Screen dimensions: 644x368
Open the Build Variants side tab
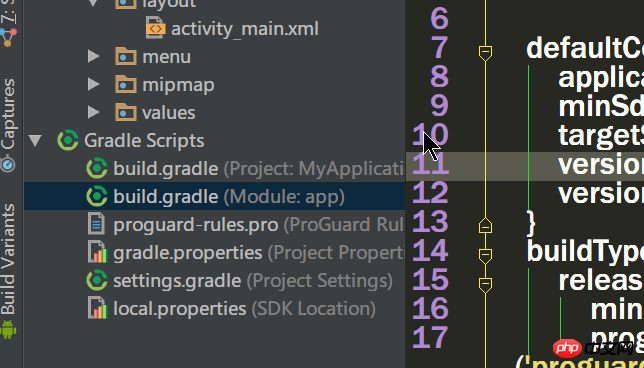click(x=8, y=259)
